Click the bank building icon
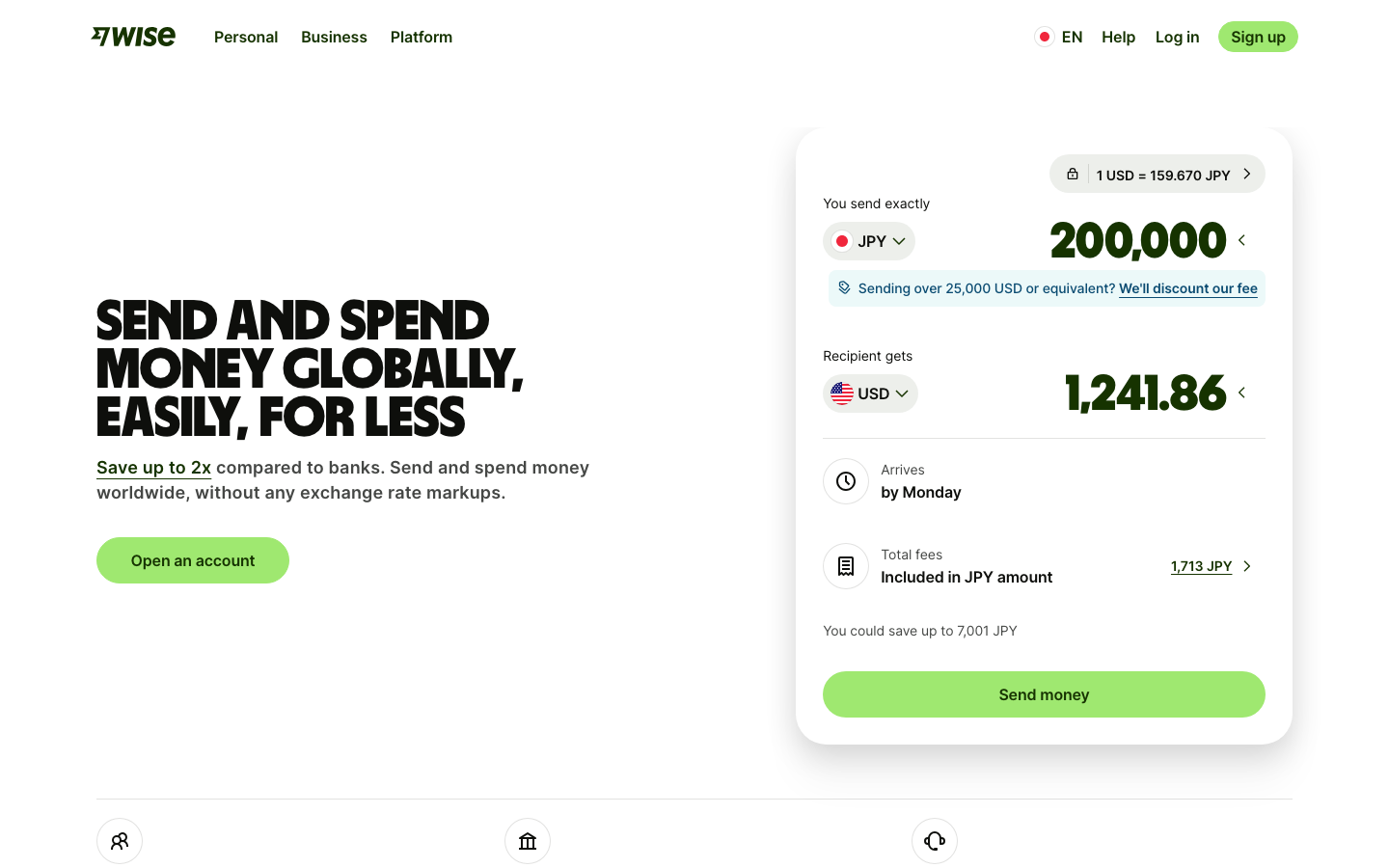 click(x=528, y=841)
